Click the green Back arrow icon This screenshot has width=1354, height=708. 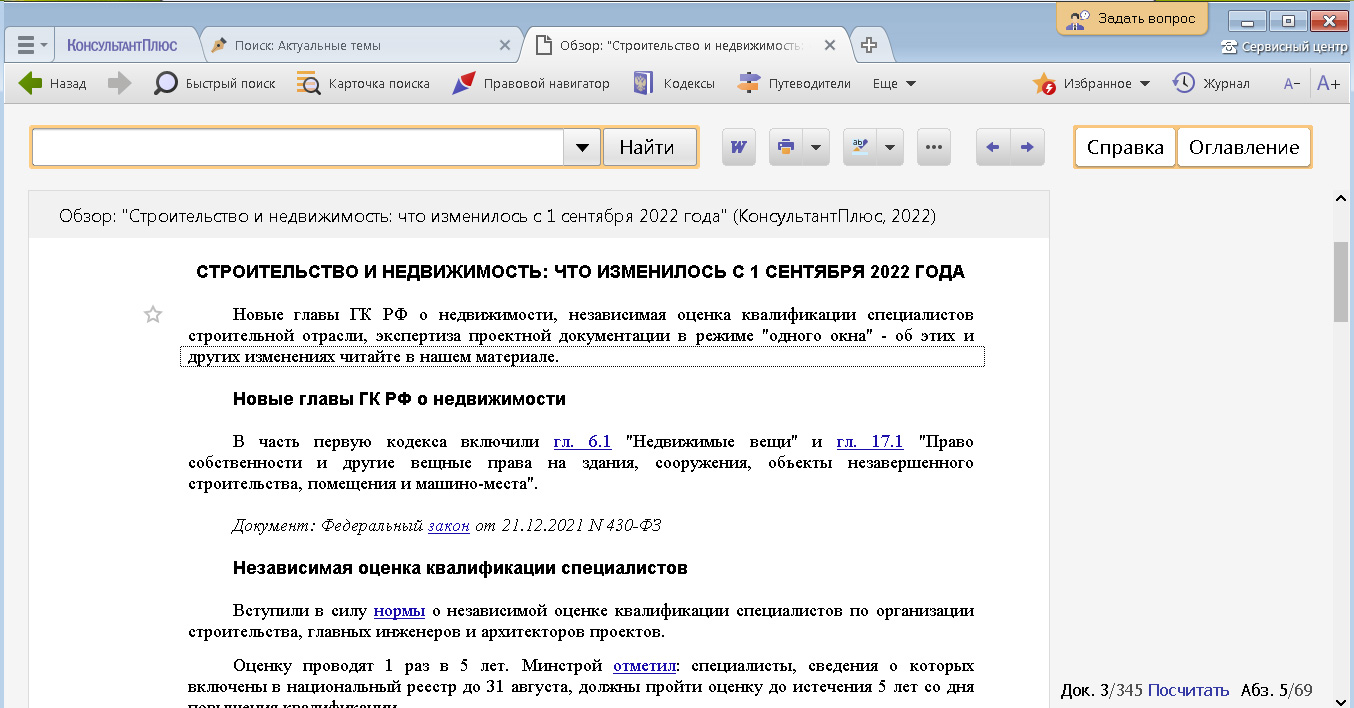31,84
